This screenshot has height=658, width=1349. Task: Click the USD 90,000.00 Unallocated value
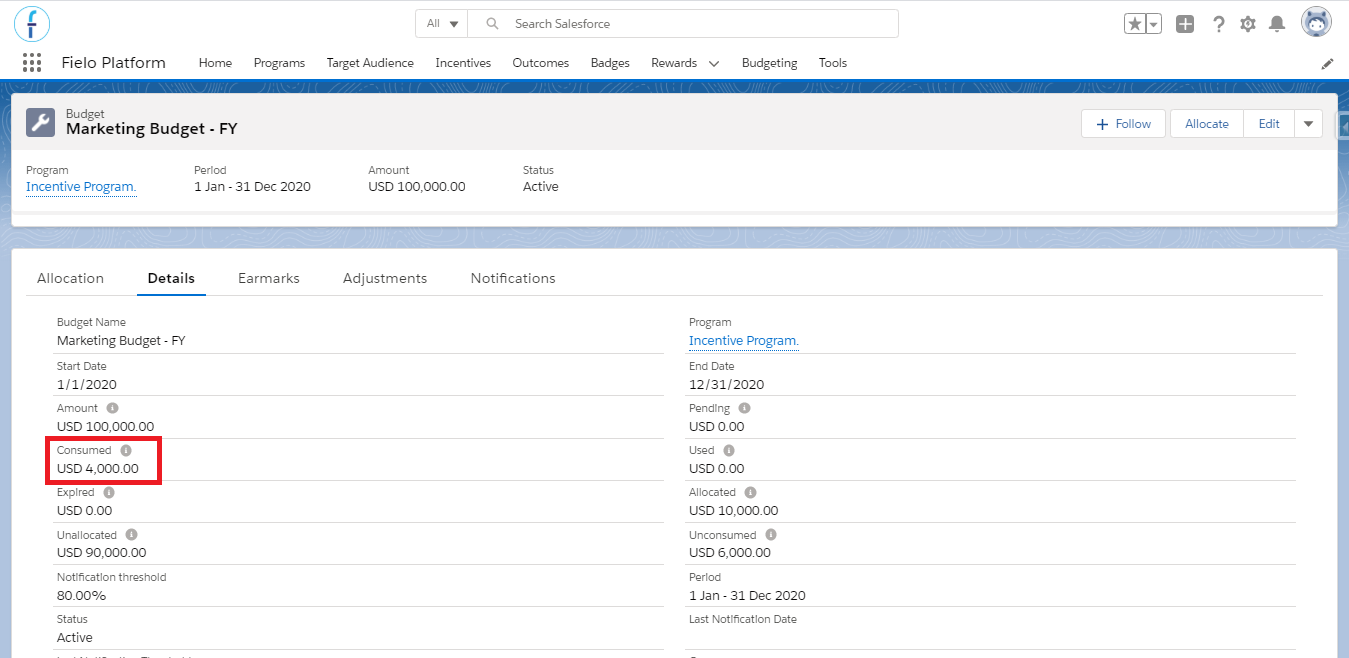[102, 553]
